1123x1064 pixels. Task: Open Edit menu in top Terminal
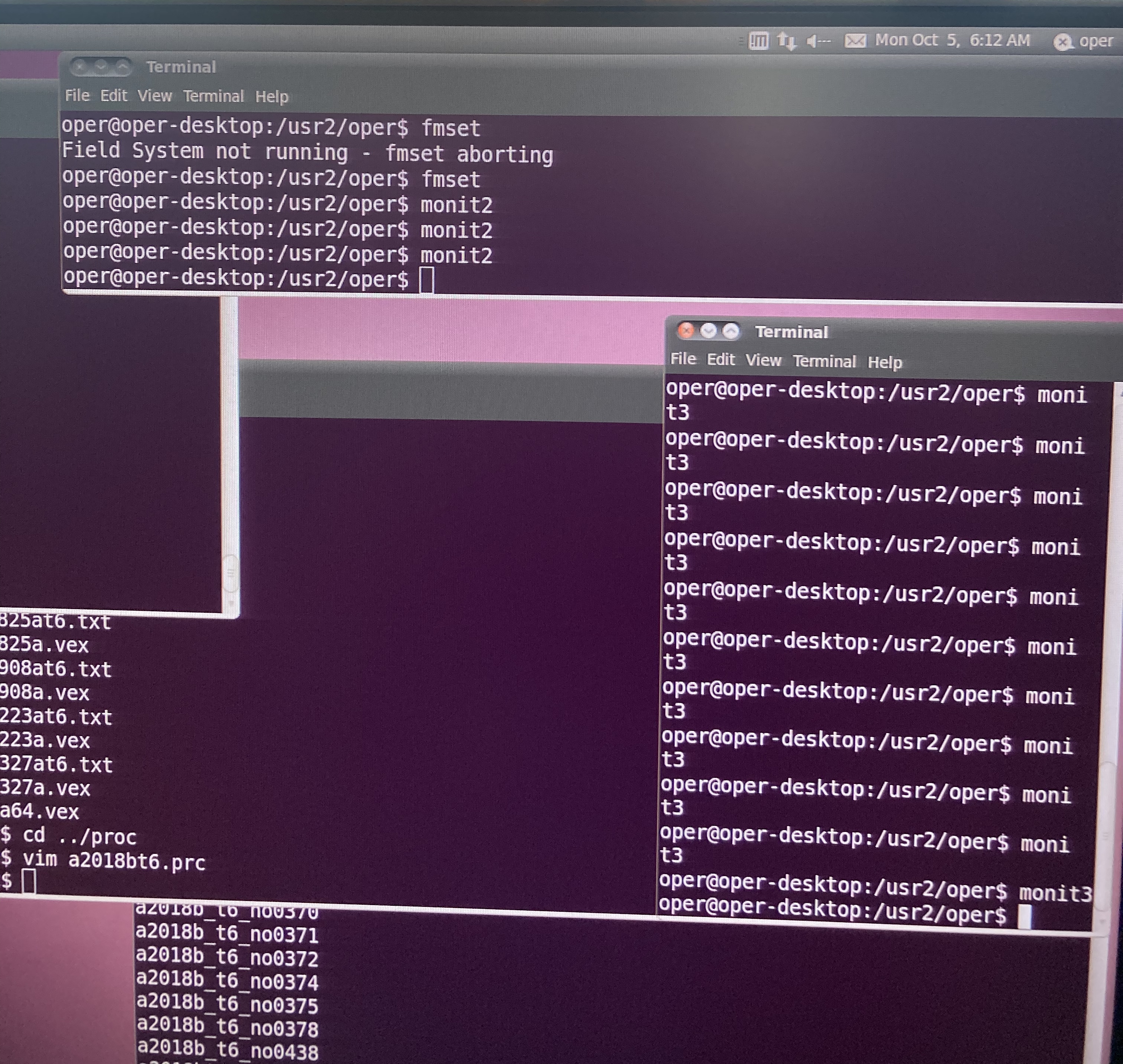pyautogui.click(x=113, y=95)
